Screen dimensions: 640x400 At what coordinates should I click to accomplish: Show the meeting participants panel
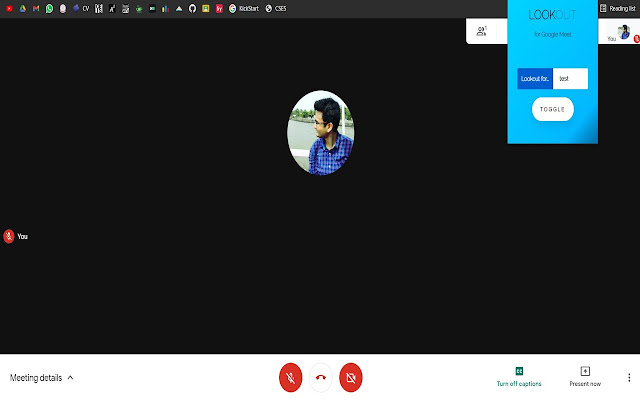(482, 31)
